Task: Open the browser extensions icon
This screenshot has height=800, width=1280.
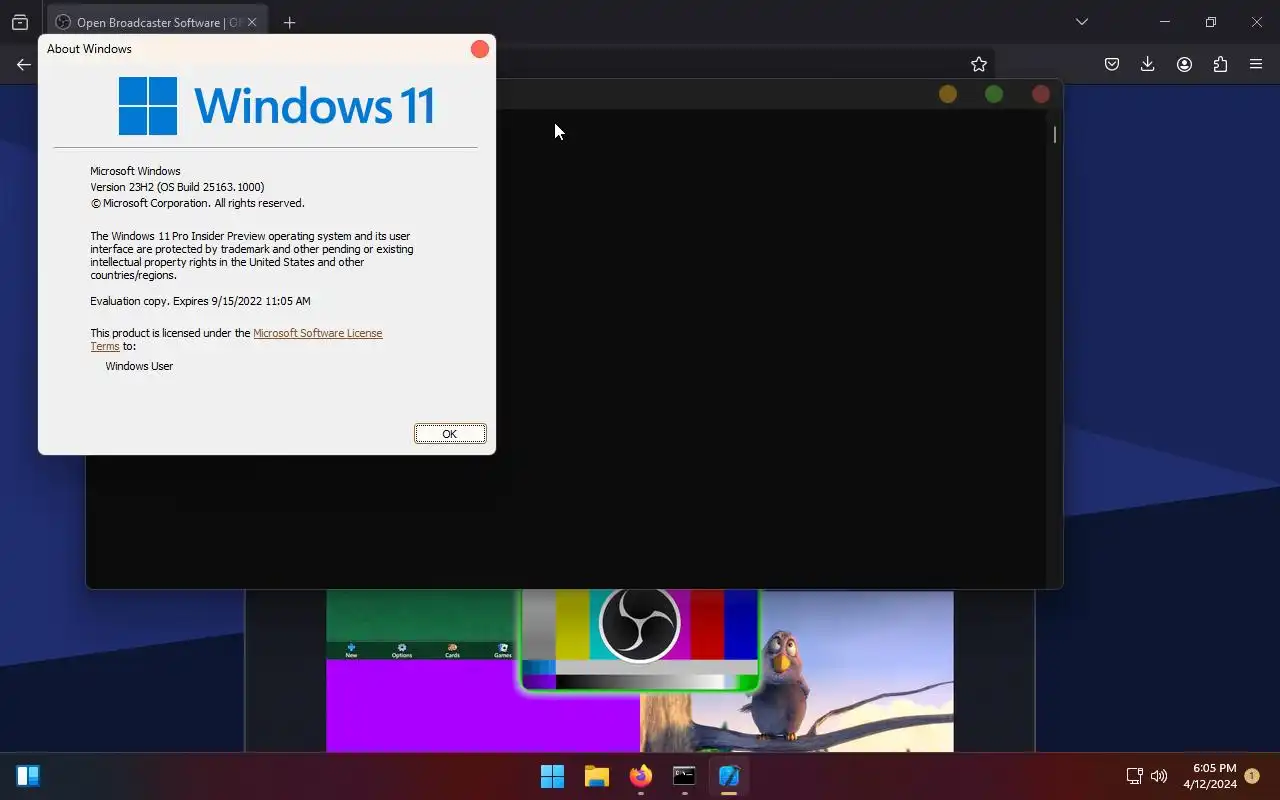Action: click(x=1220, y=64)
